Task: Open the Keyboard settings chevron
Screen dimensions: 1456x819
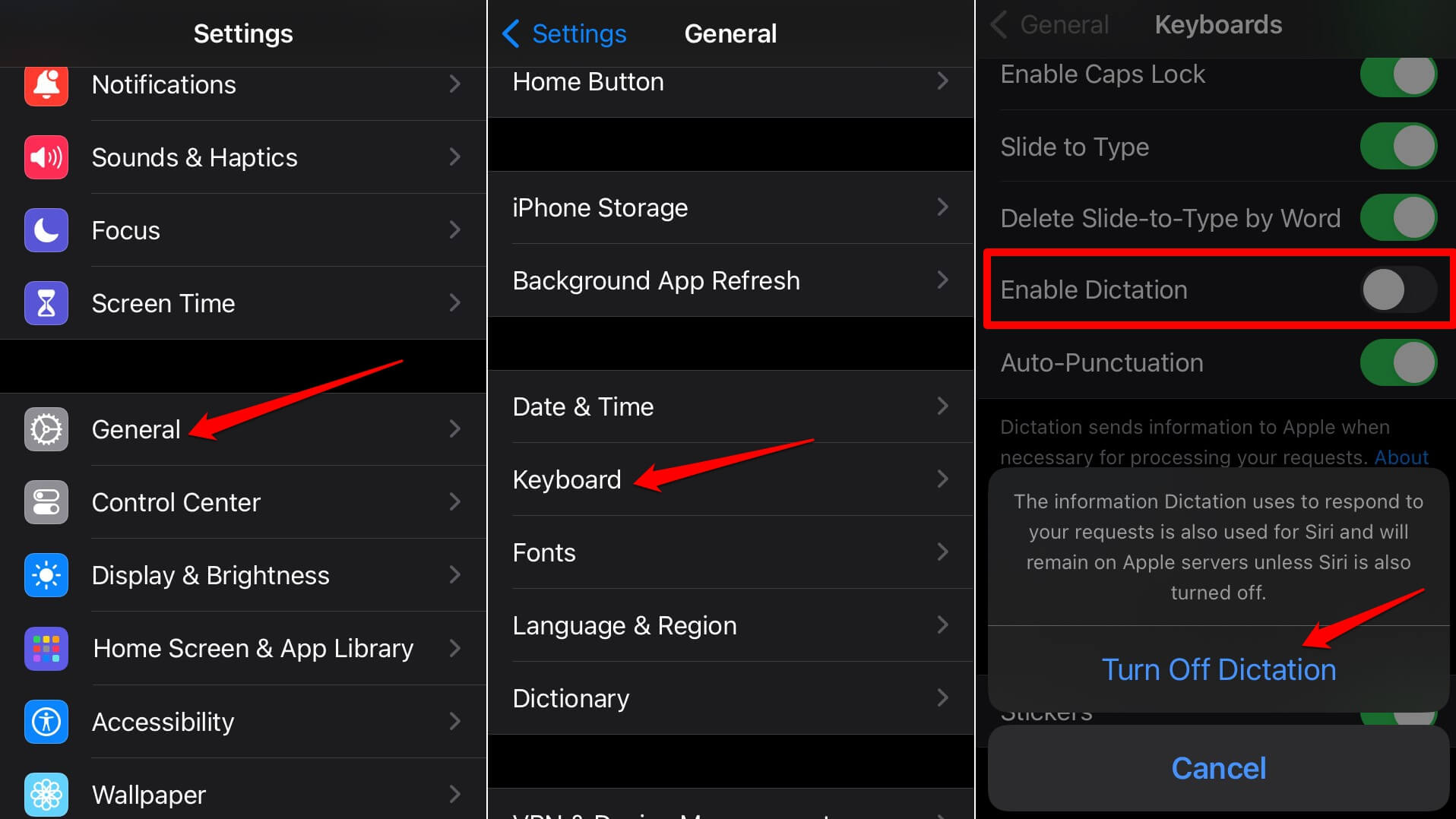Action: point(942,479)
